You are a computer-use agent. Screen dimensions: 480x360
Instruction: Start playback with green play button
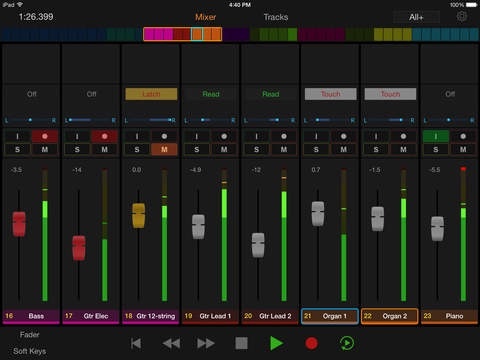coord(276,343)
